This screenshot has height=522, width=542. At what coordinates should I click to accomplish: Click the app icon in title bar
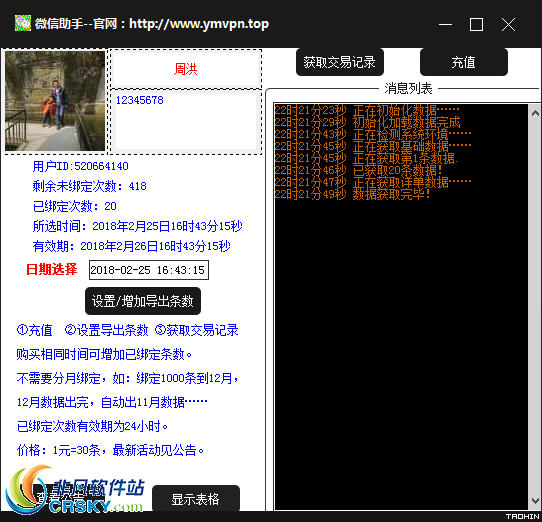tap(23, 23)
